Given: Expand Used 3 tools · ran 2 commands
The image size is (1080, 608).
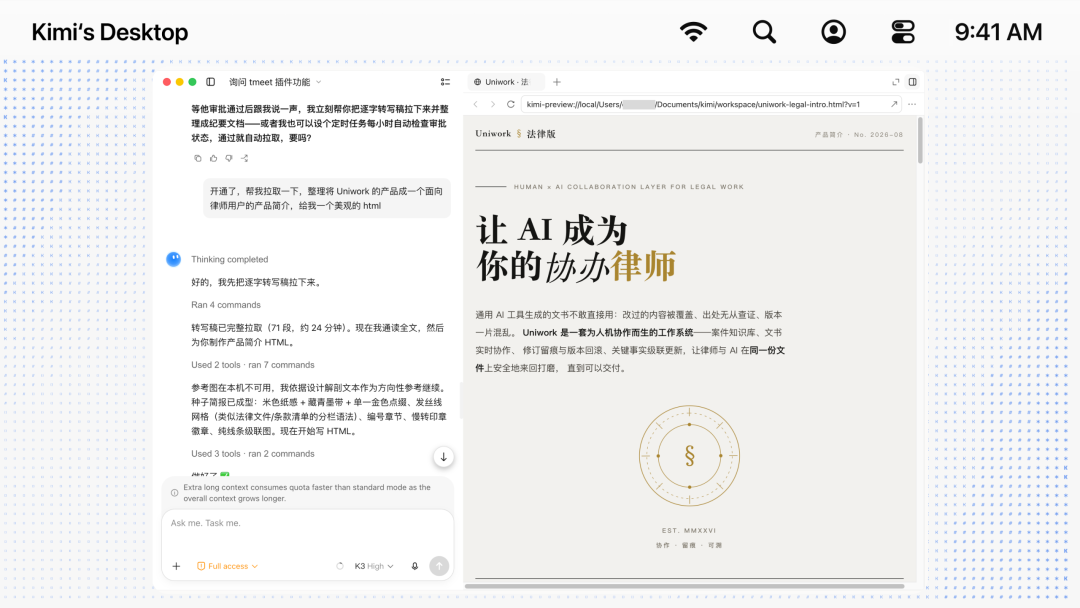Looking at the screenshot, I should coord(253,454).
